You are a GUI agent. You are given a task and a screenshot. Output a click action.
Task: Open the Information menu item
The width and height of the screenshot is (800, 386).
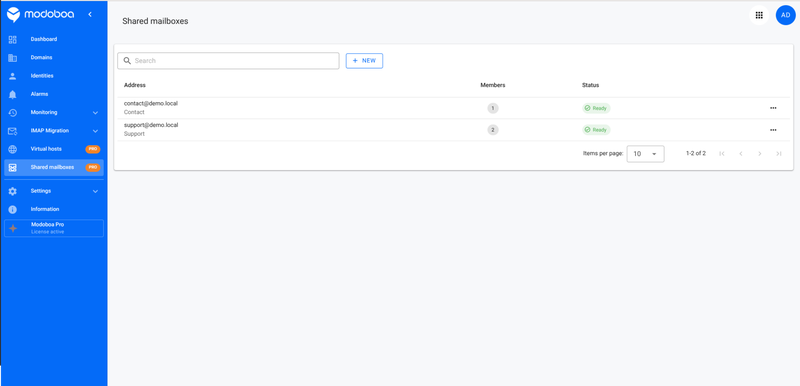click(x=54, y=210)
